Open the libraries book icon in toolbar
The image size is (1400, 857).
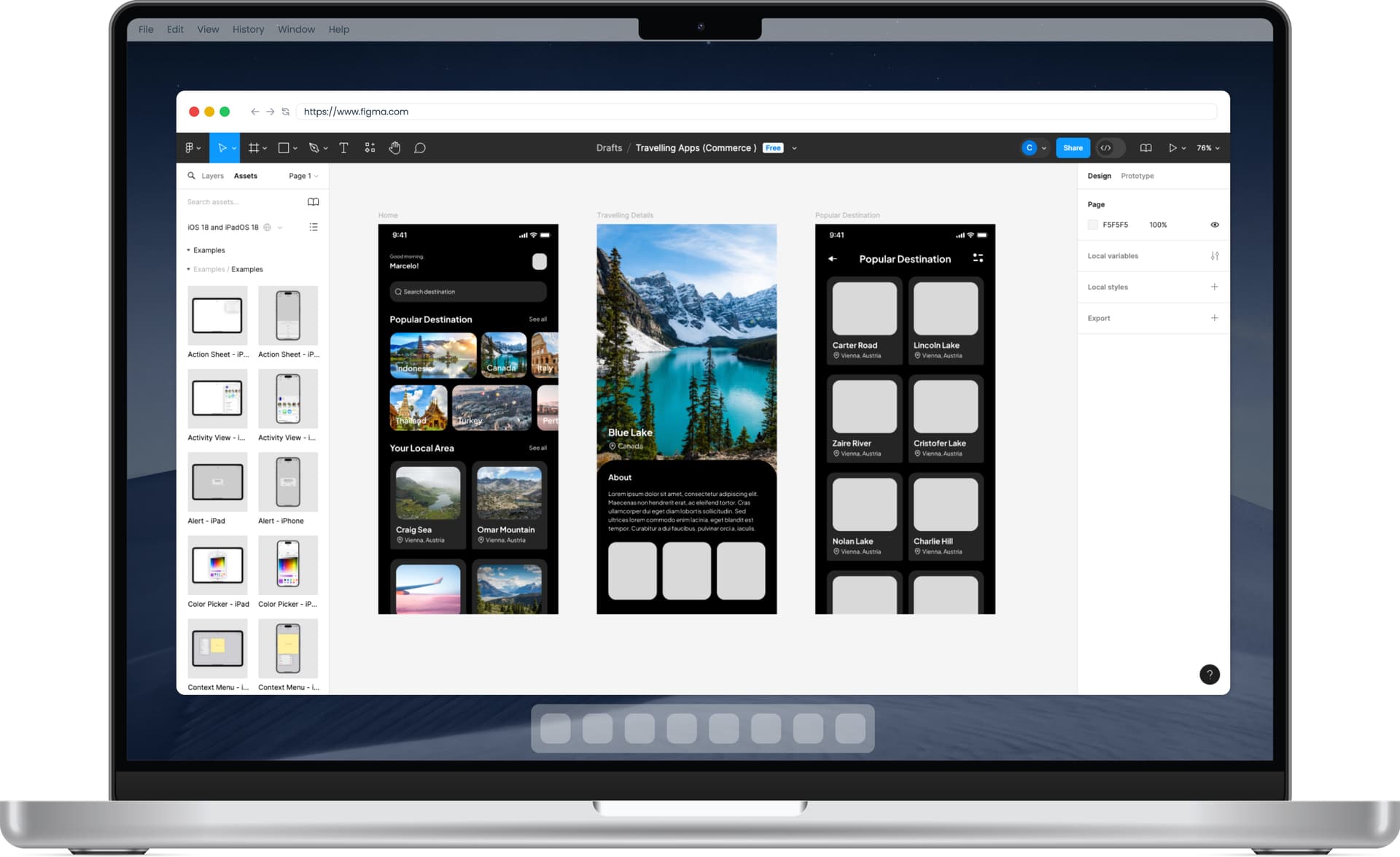tap(1146, 148)
